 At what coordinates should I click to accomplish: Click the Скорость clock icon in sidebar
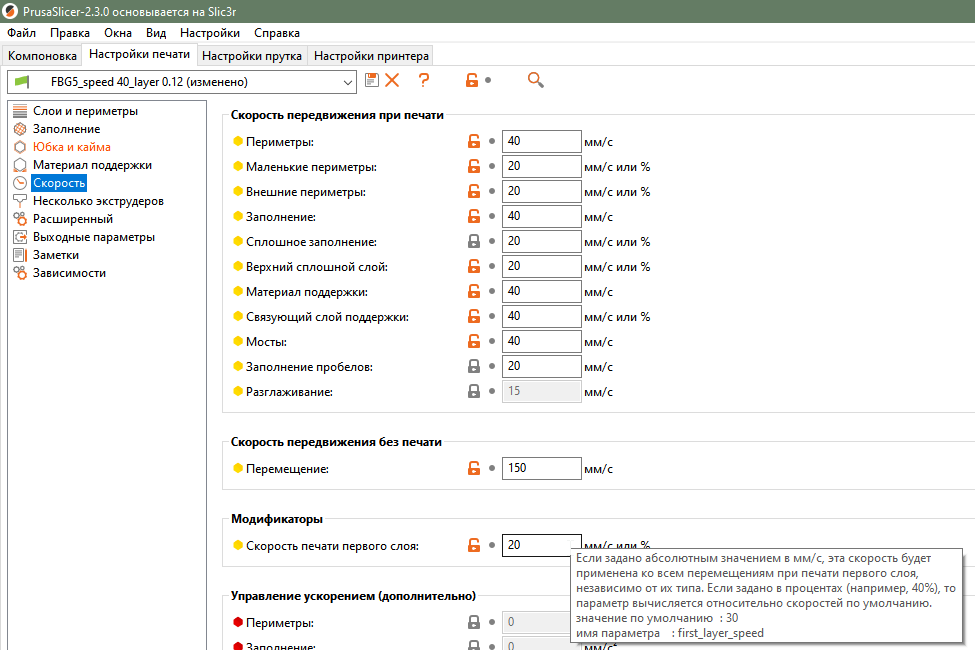pos(20,183)
